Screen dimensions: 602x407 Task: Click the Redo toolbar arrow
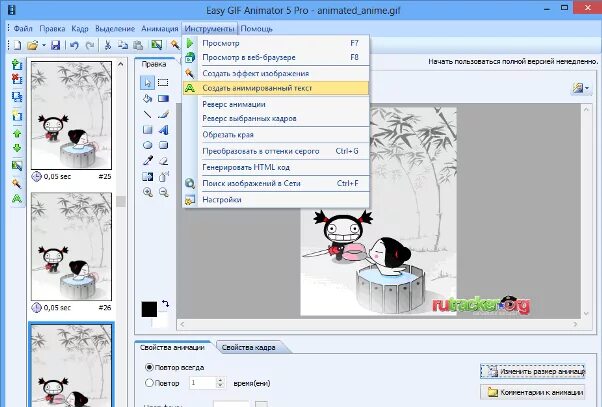(90, 45)
